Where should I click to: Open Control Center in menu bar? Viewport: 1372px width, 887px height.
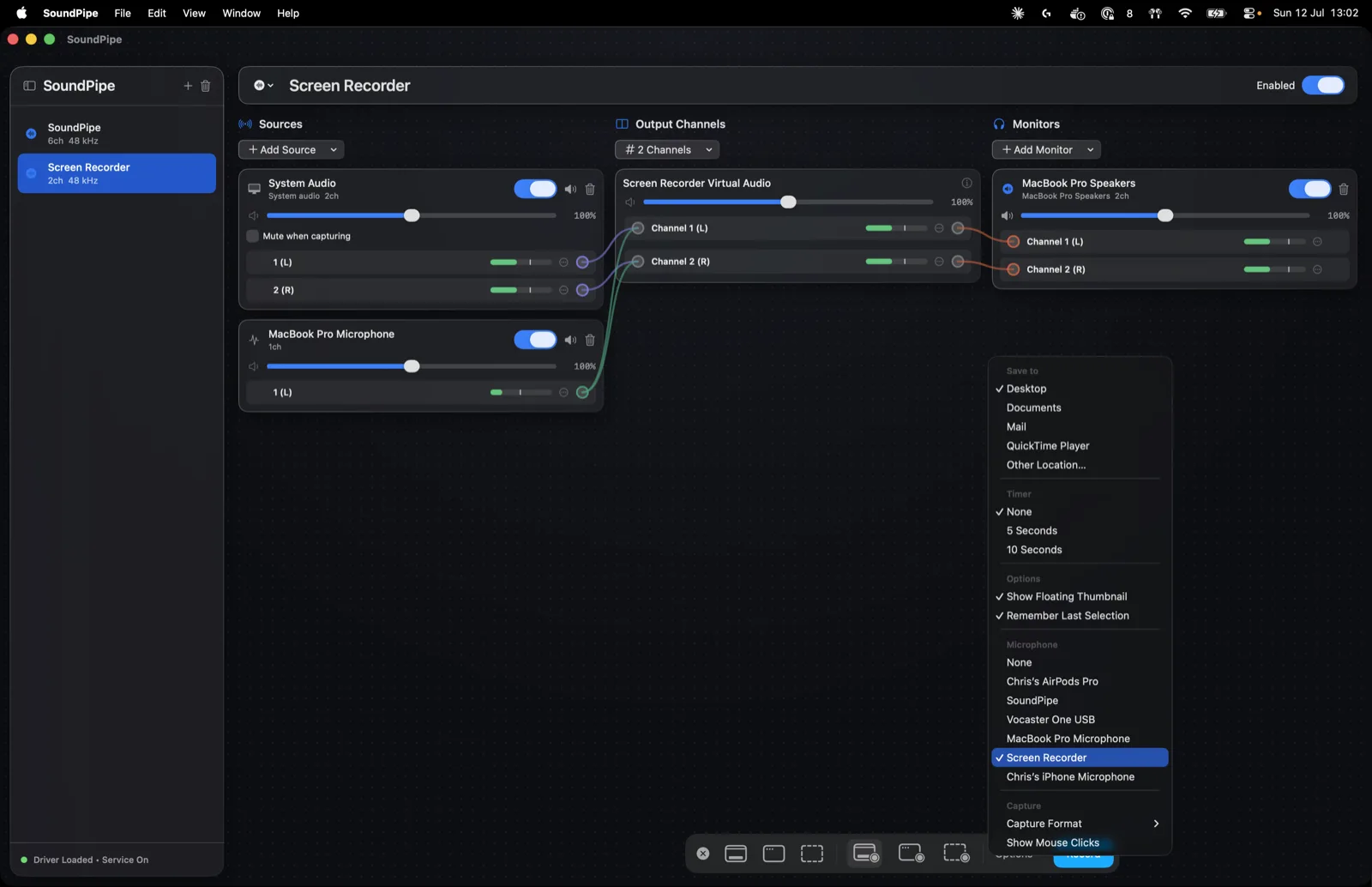(x=1251, y=13)
